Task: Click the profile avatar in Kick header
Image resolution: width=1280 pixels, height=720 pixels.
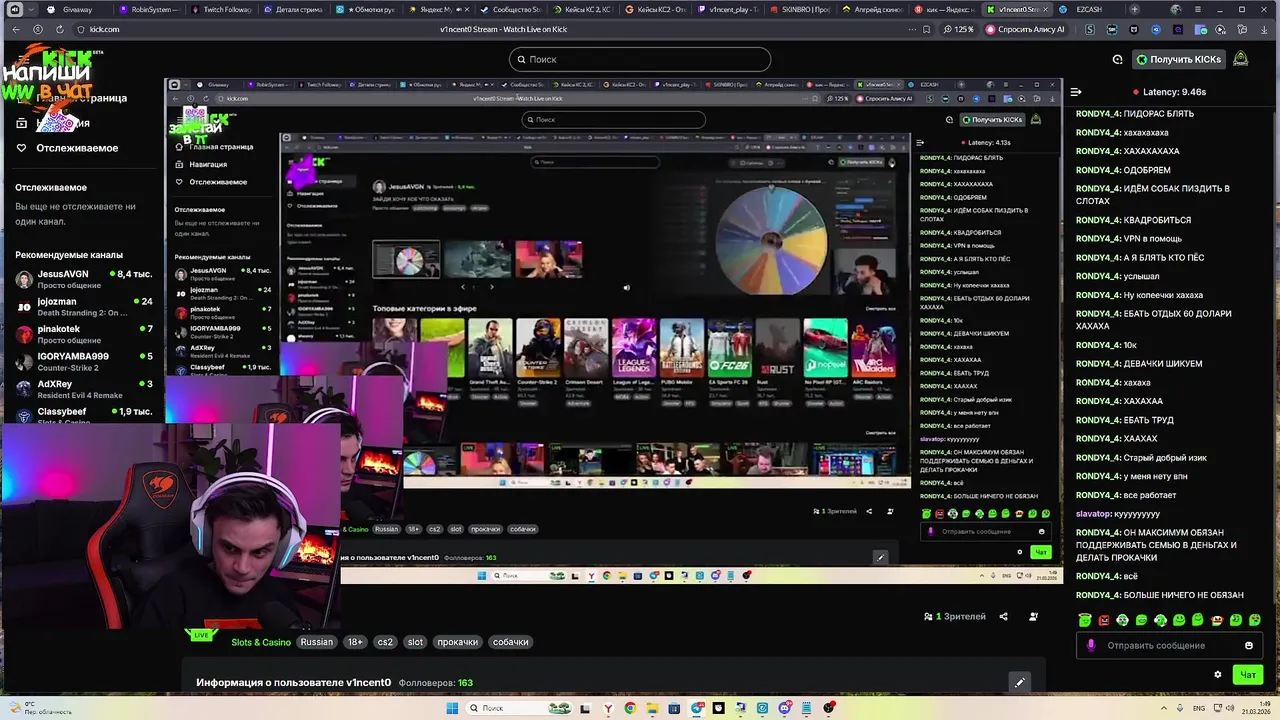Action: [x=1240, y=59]
